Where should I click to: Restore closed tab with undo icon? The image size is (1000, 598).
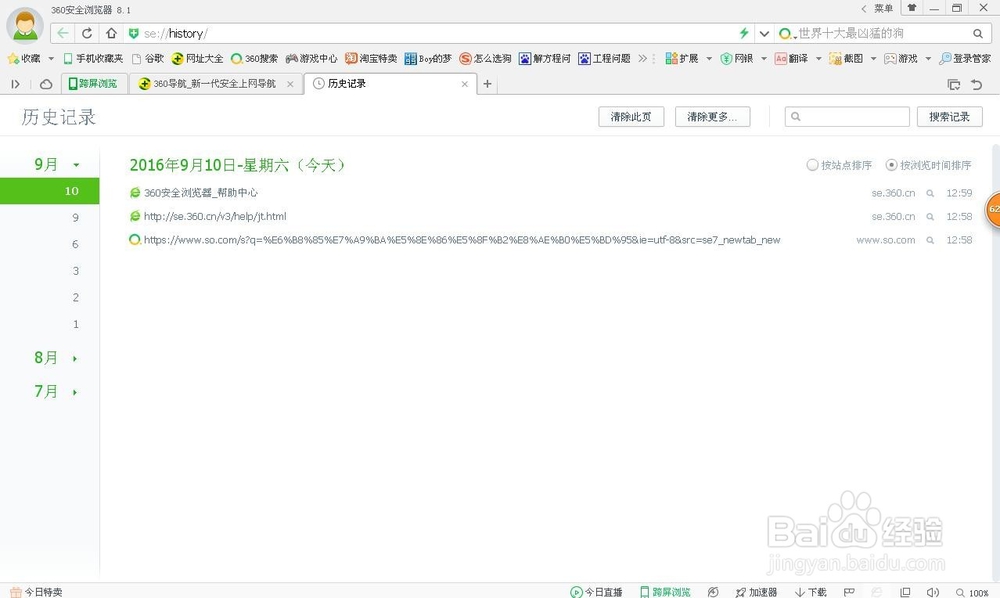tap(976, 84)
